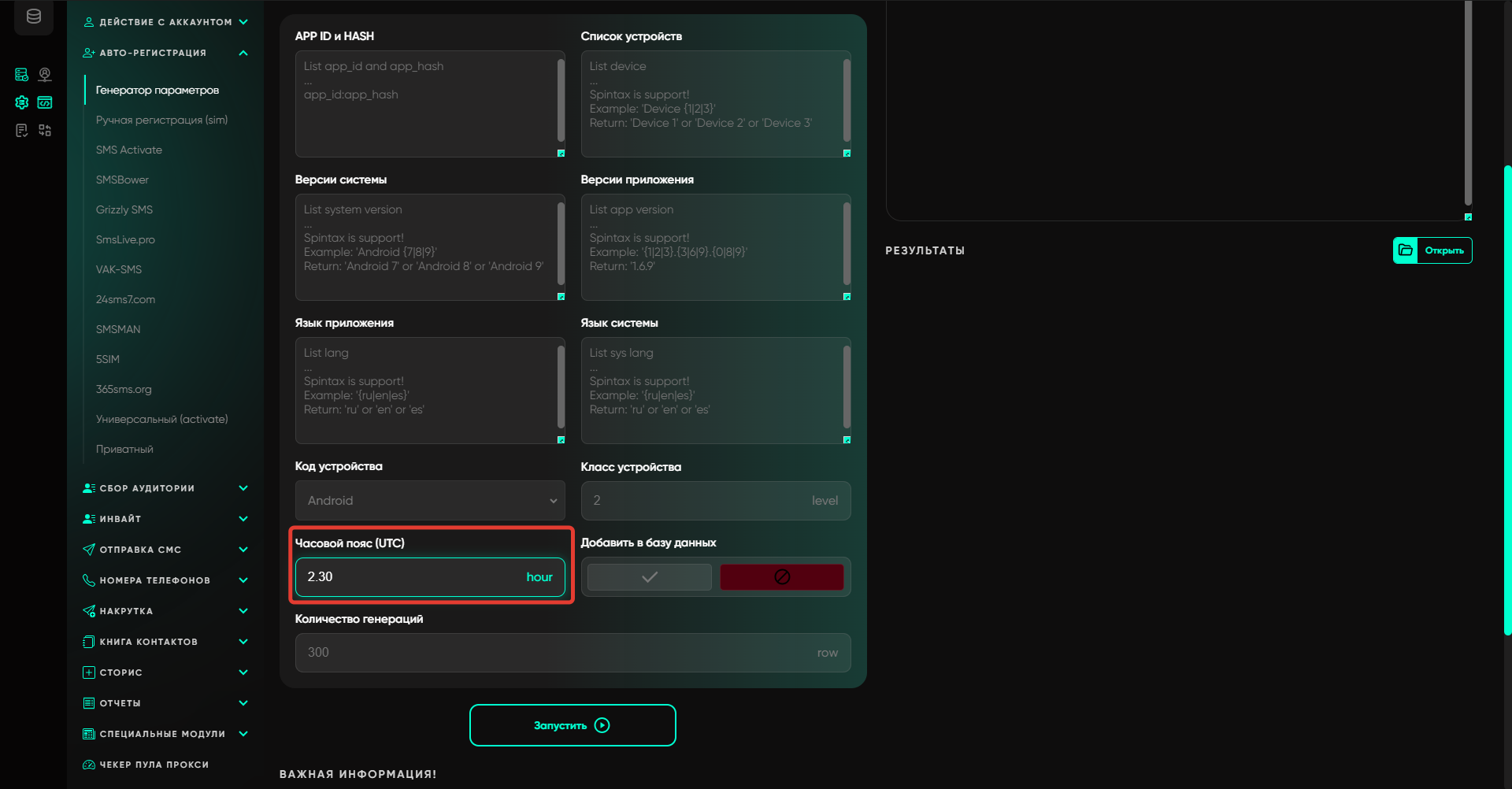Click the user profile network icon
The height and width of the screenshot is (789, 1512).
coord(45,75)
